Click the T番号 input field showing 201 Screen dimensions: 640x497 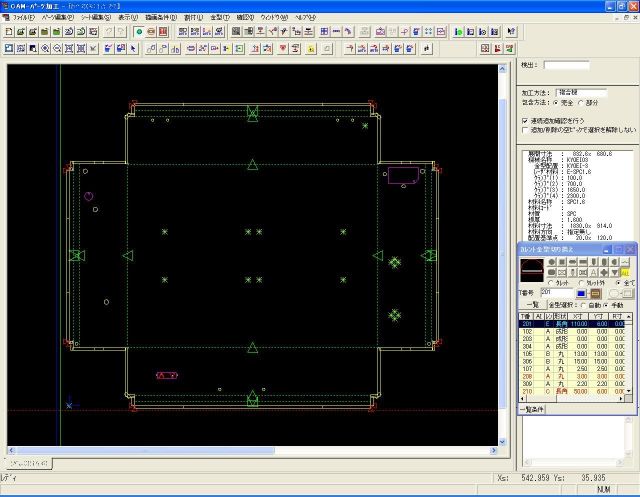click(557, 293)
